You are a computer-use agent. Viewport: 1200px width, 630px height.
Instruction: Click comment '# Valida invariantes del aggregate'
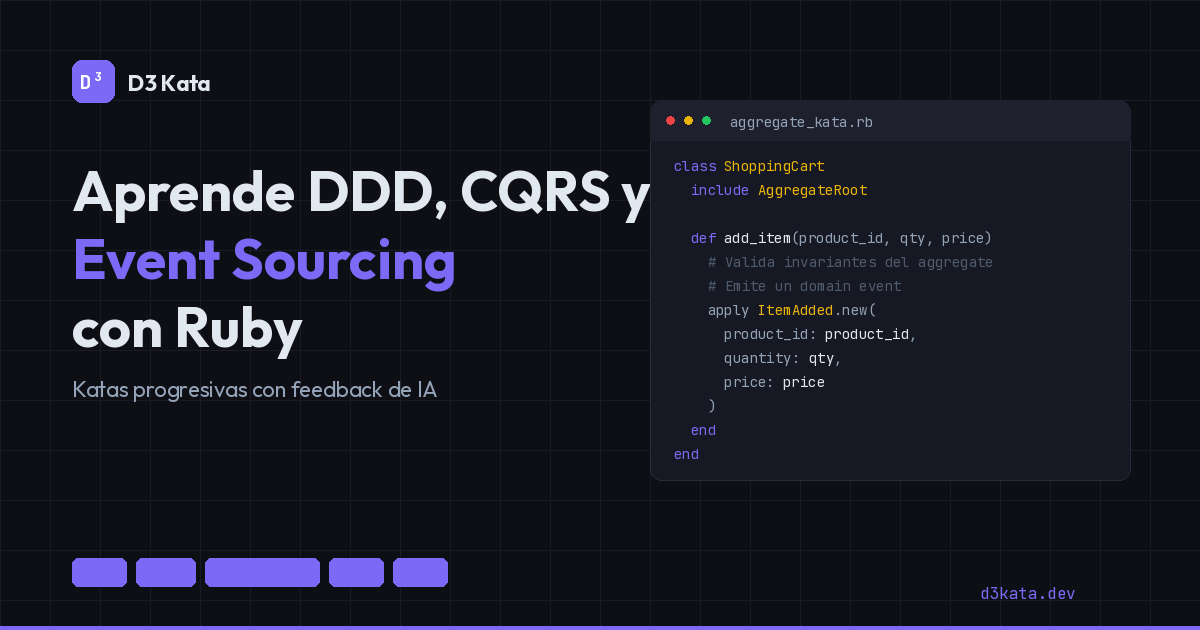click(850, 262)
